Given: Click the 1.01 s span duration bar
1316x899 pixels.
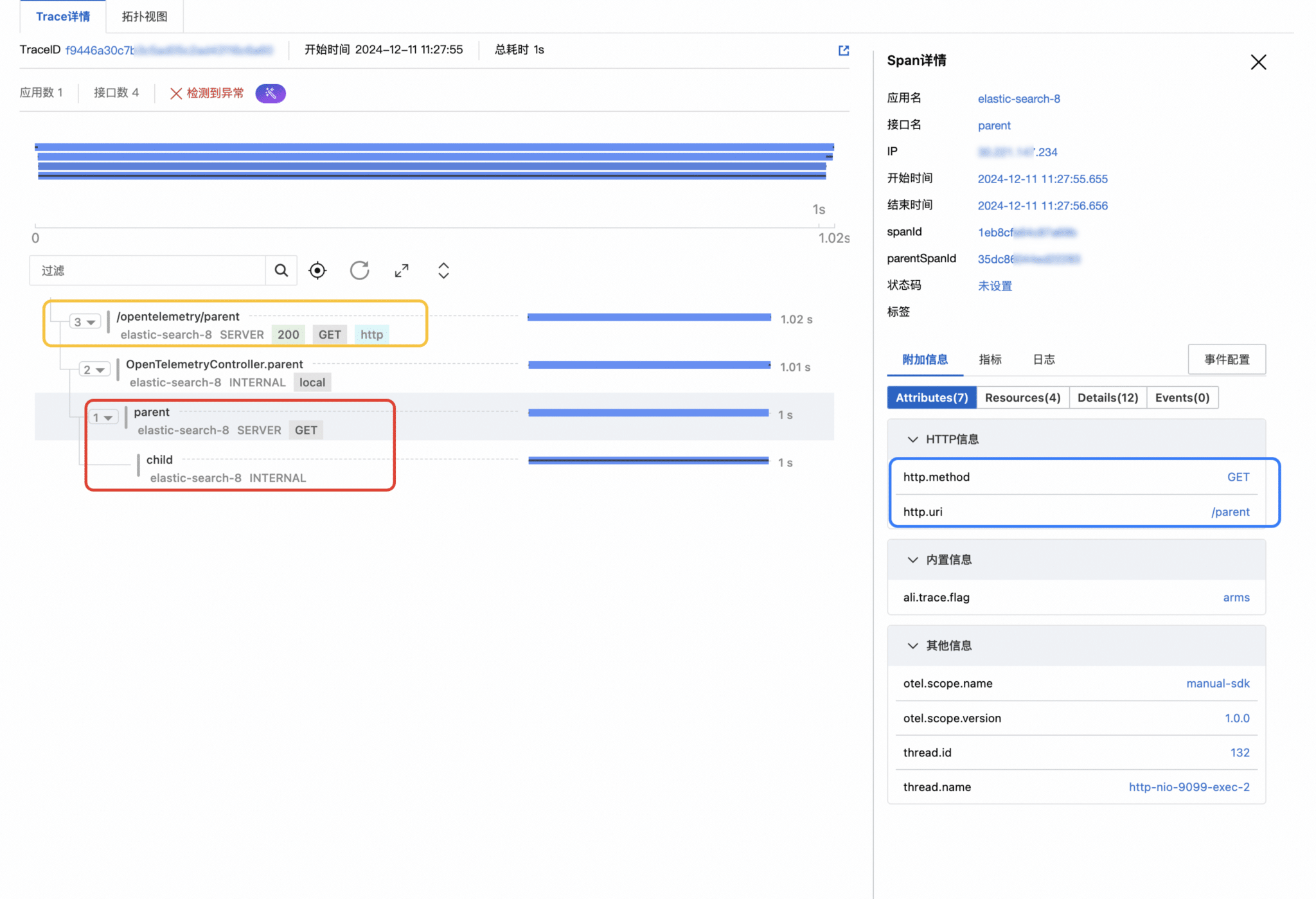Looking at the screenshot, I should (650, 365).
